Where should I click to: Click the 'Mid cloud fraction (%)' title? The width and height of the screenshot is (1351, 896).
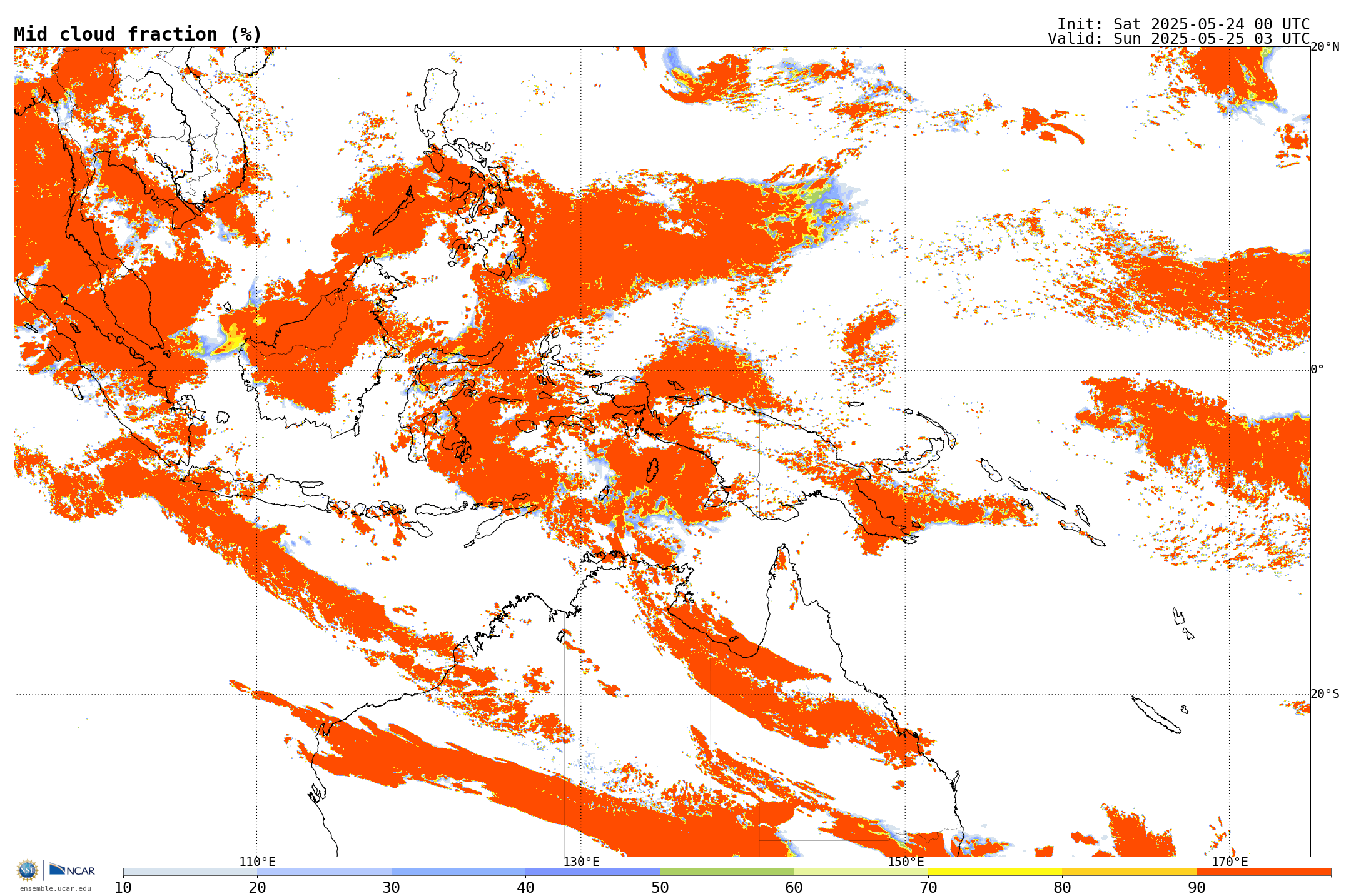[x=138, y=34]
